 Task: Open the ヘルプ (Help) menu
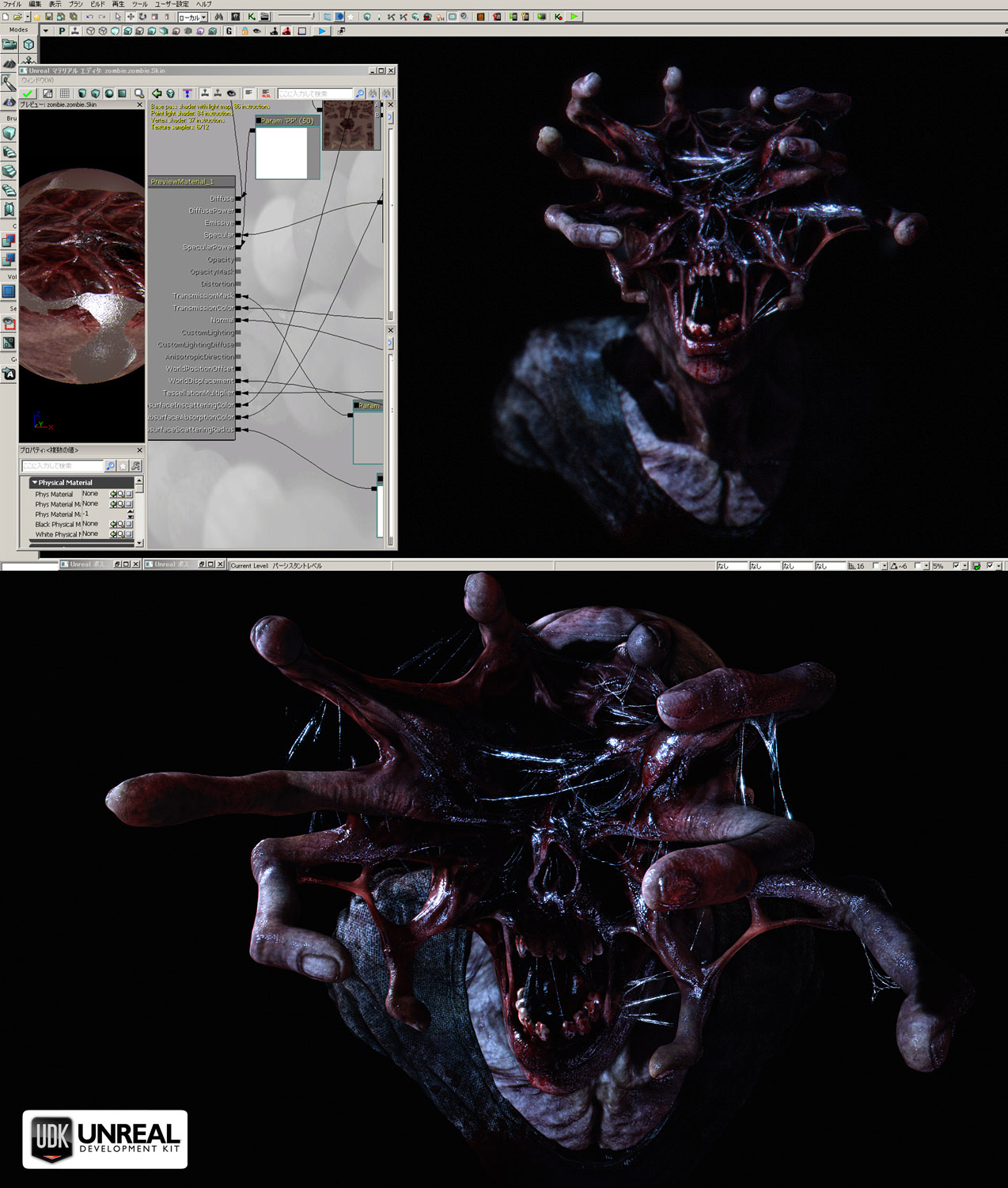[x=203, y=4]
